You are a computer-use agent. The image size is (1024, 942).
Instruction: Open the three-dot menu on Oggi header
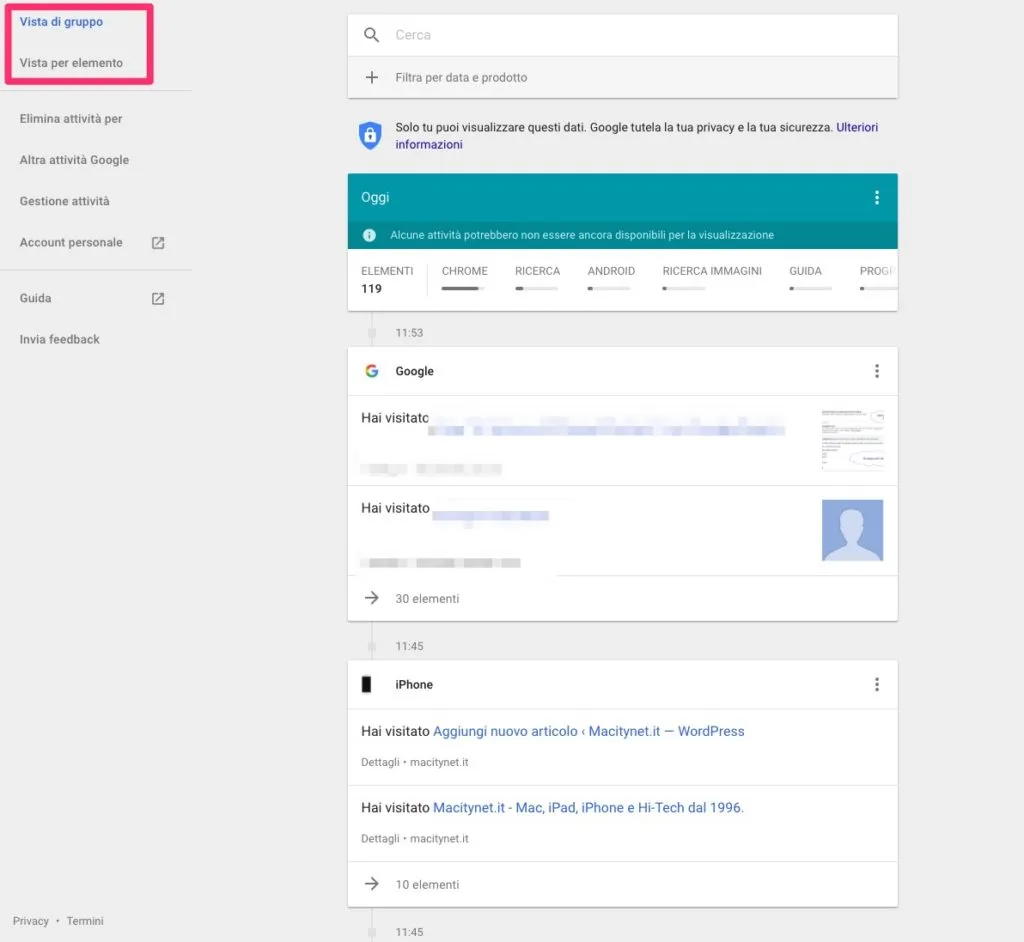[876, 197]
